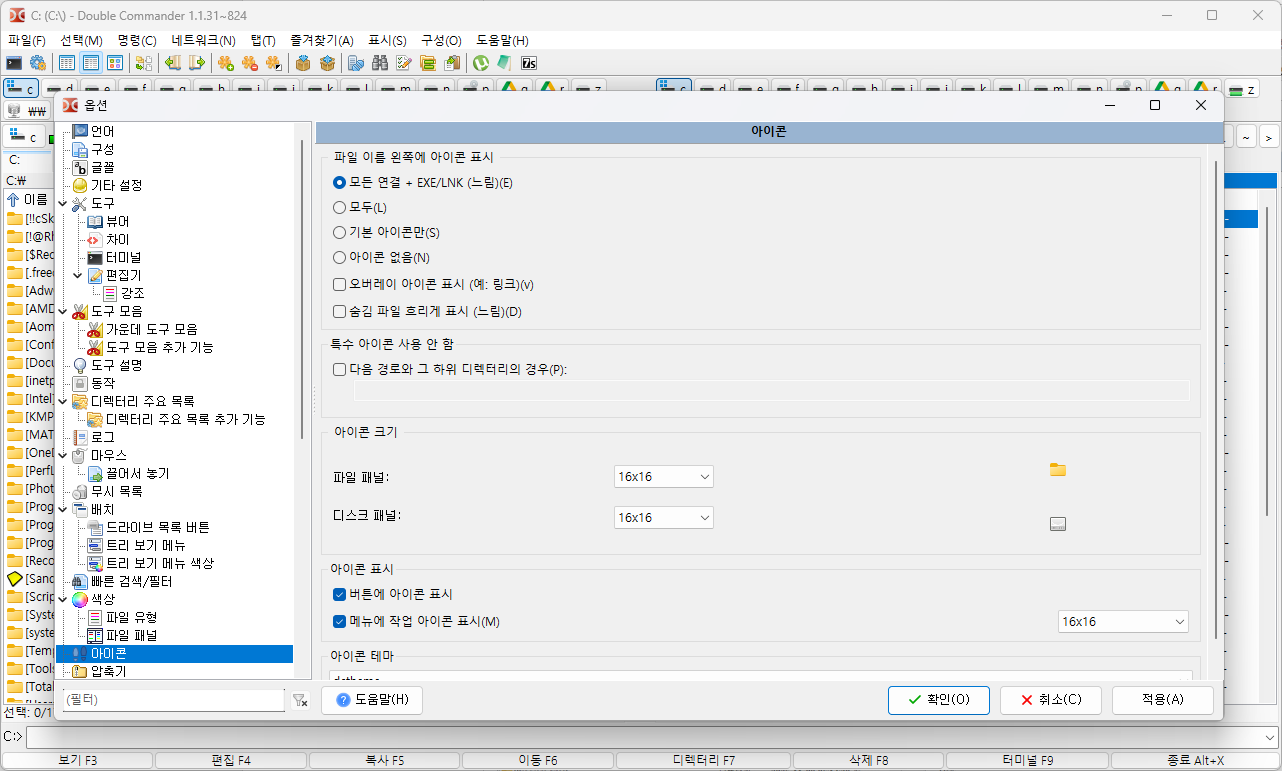Click the unselect group minus icon
The height and width of the screenshot is (771, 1282).
pos(250,63)
